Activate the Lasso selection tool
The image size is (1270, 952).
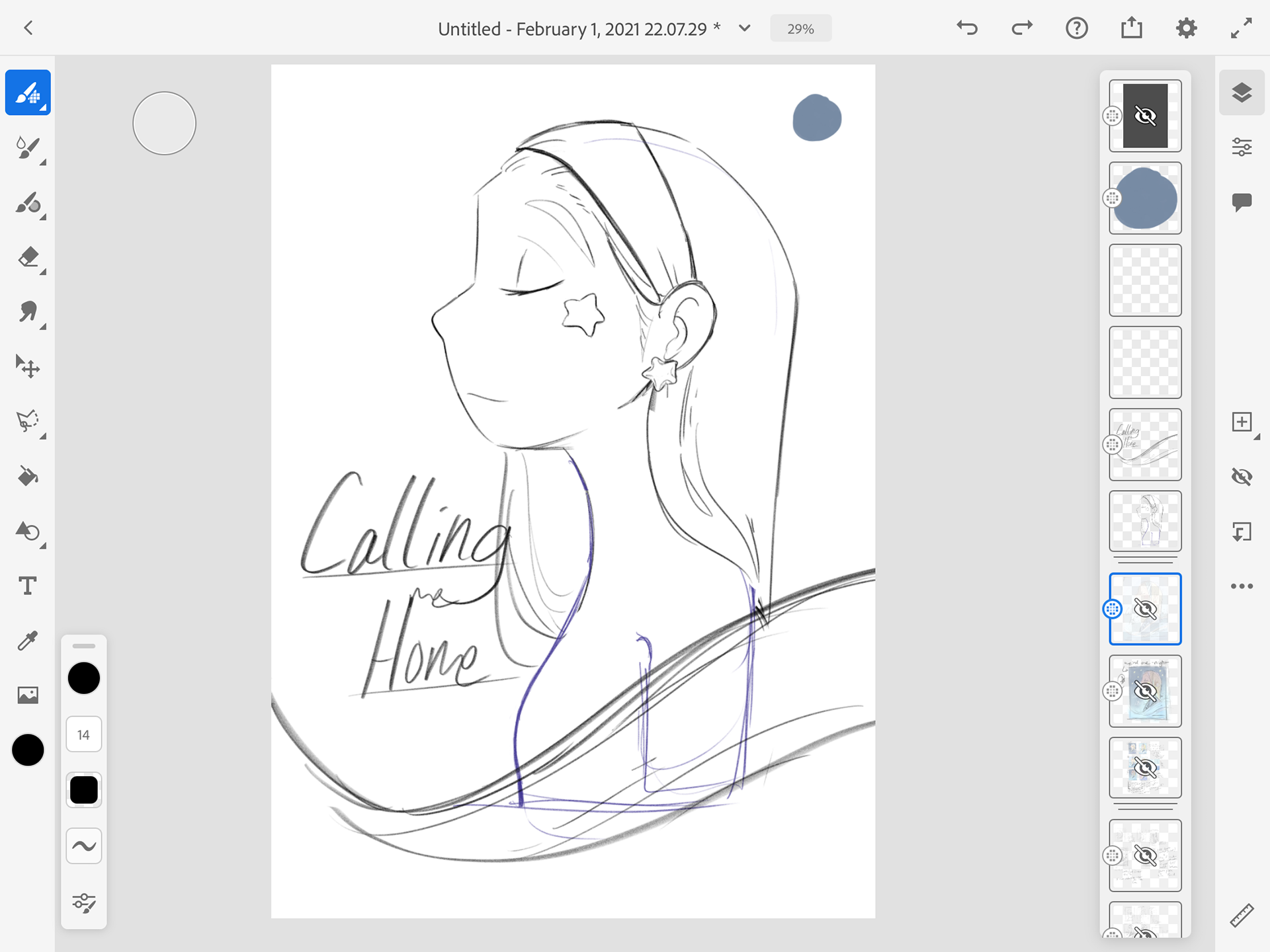[x=28, y=421]
